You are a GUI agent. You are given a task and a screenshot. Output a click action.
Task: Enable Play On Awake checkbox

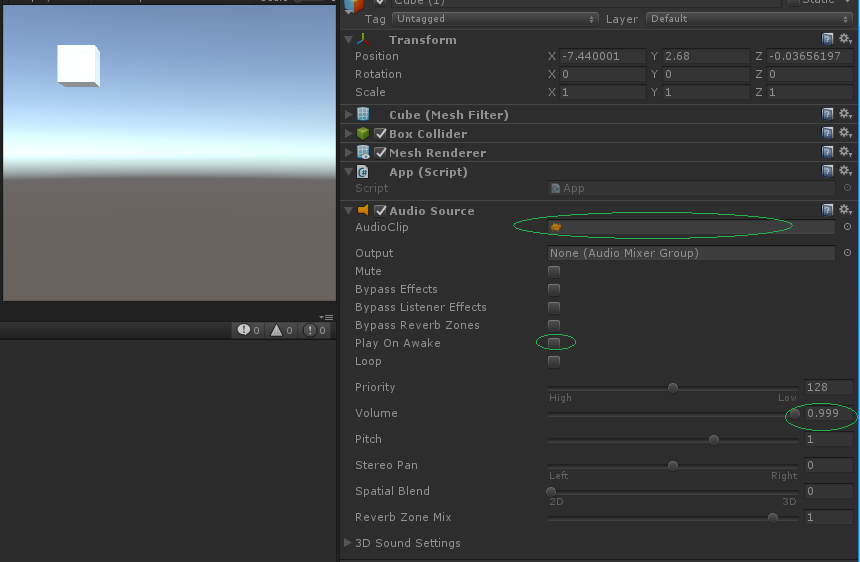pyautogui.click(x=554, y=343)
